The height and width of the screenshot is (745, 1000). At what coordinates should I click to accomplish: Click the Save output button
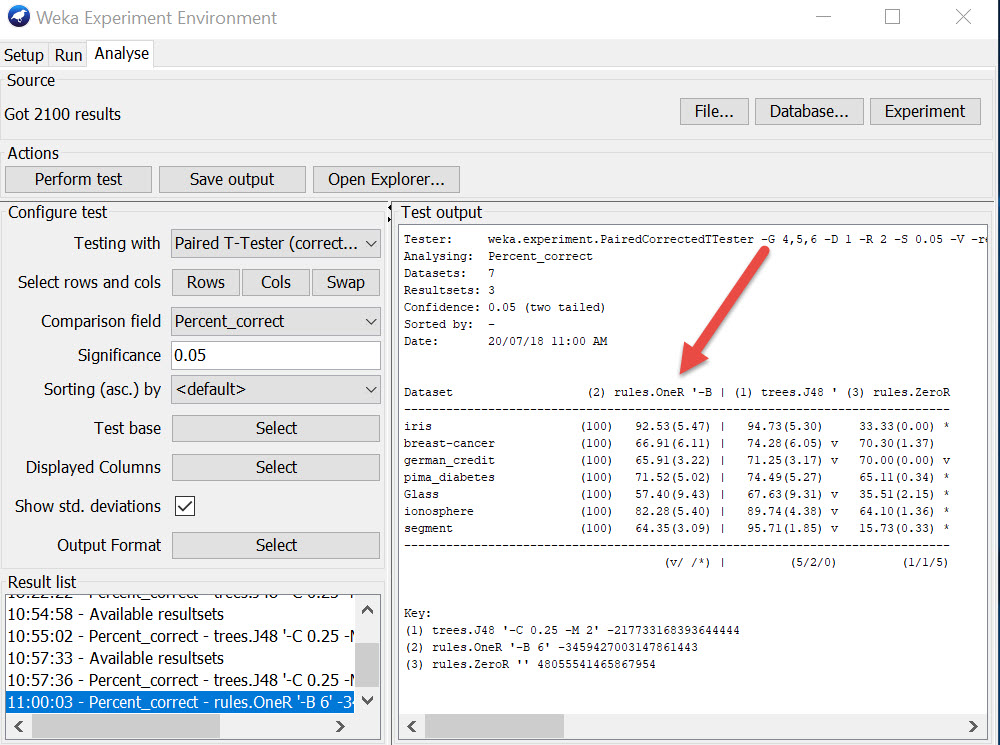pyautogui.click(x=231, y=179)
